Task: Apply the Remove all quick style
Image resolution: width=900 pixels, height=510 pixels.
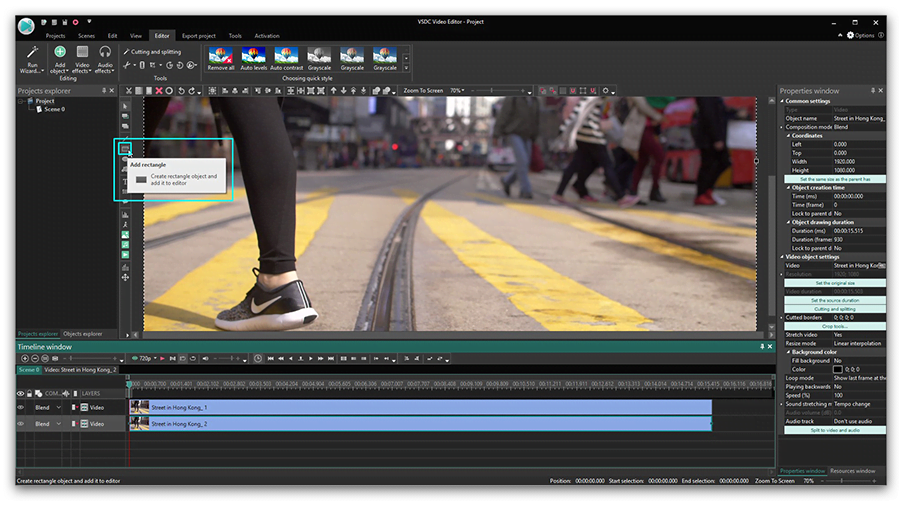Action: point(221,59)
